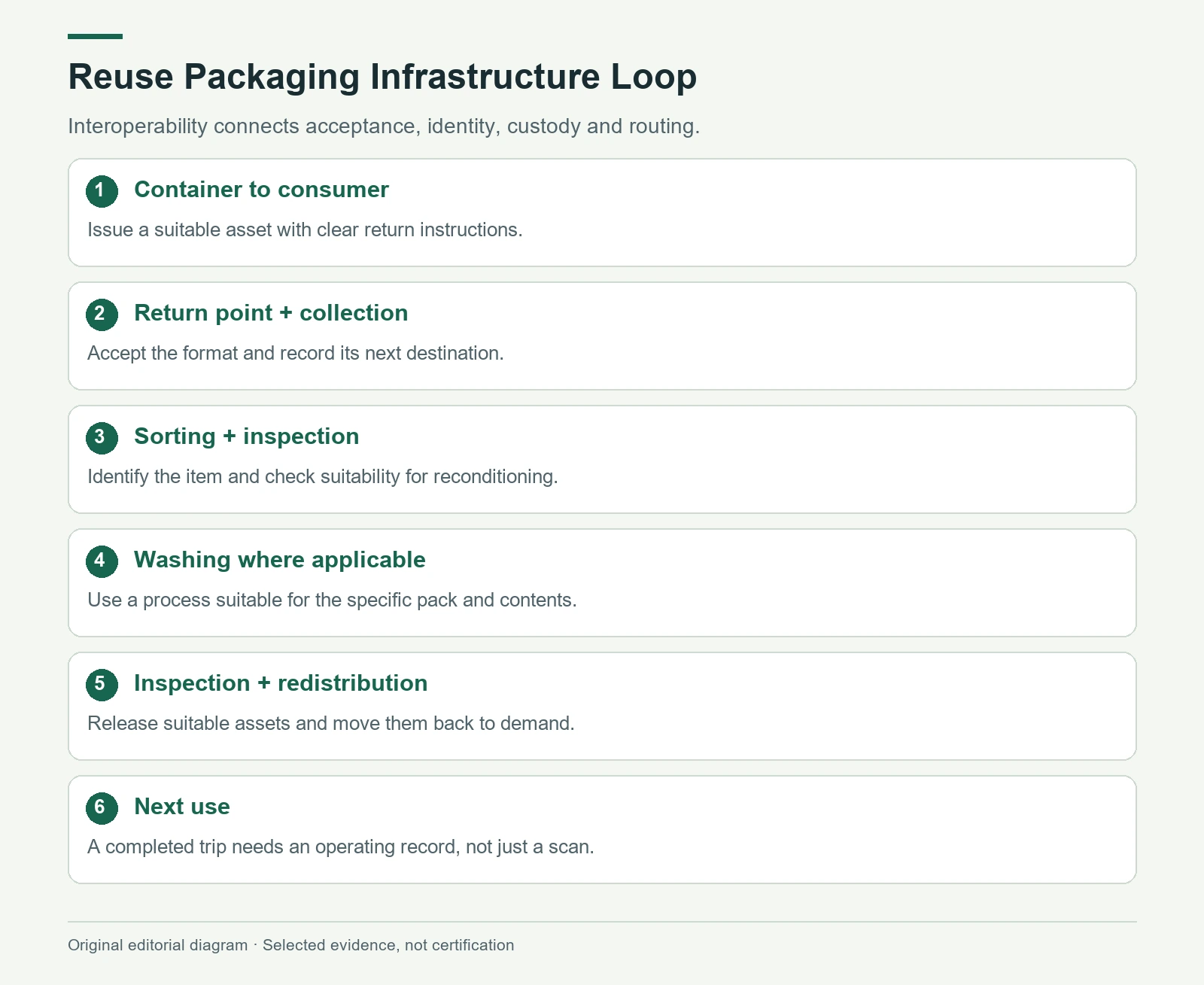
Task: Click 'Release suitable assets' description text
Action: pyautogui.click(x=331, y=723)
